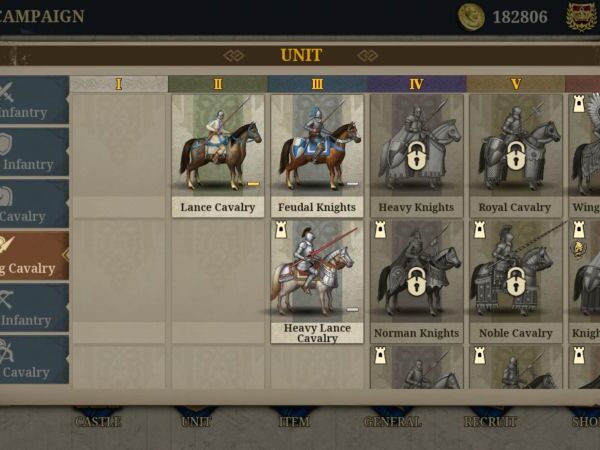Open the ITEM menu
The height and width of the screenshot is (450, 600).
(294, 421)
